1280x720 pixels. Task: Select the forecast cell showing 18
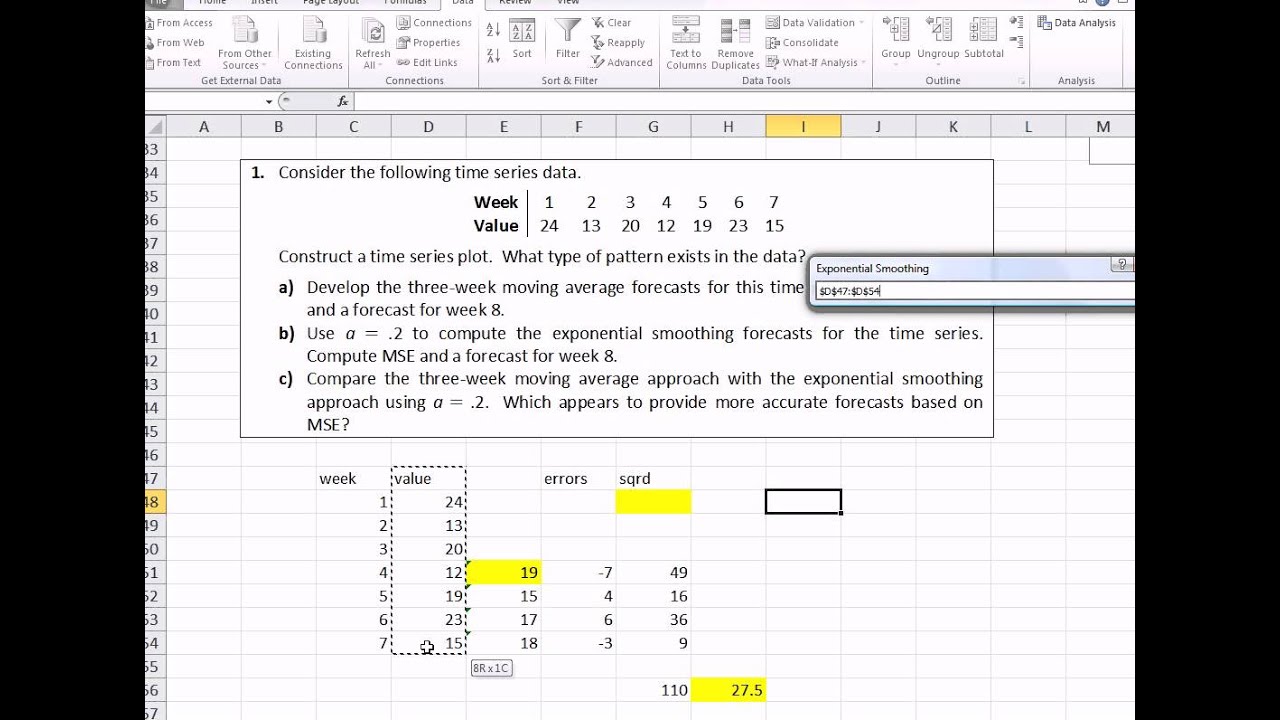(x=503, y=643)
